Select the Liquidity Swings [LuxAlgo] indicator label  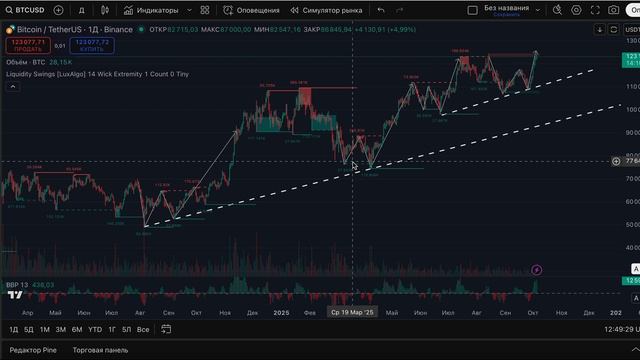pyautogui.click(x=98, y=74)
